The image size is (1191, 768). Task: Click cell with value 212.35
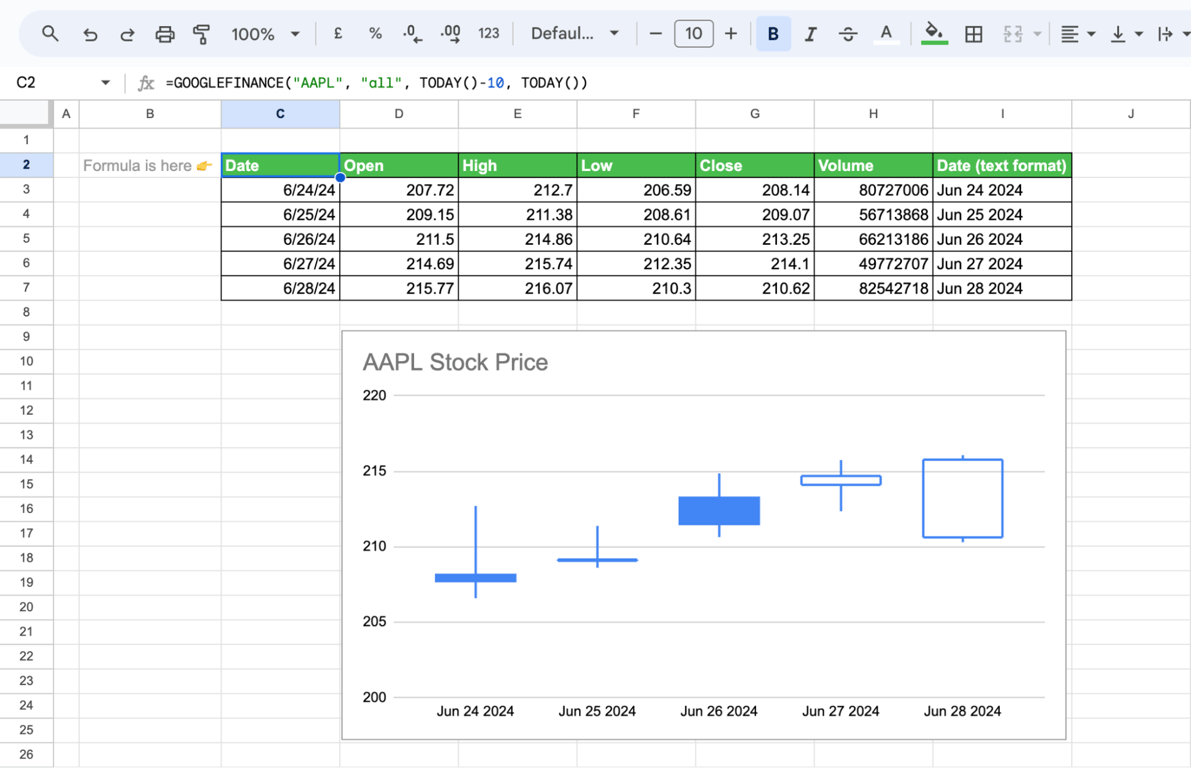(x=636, y=264)
